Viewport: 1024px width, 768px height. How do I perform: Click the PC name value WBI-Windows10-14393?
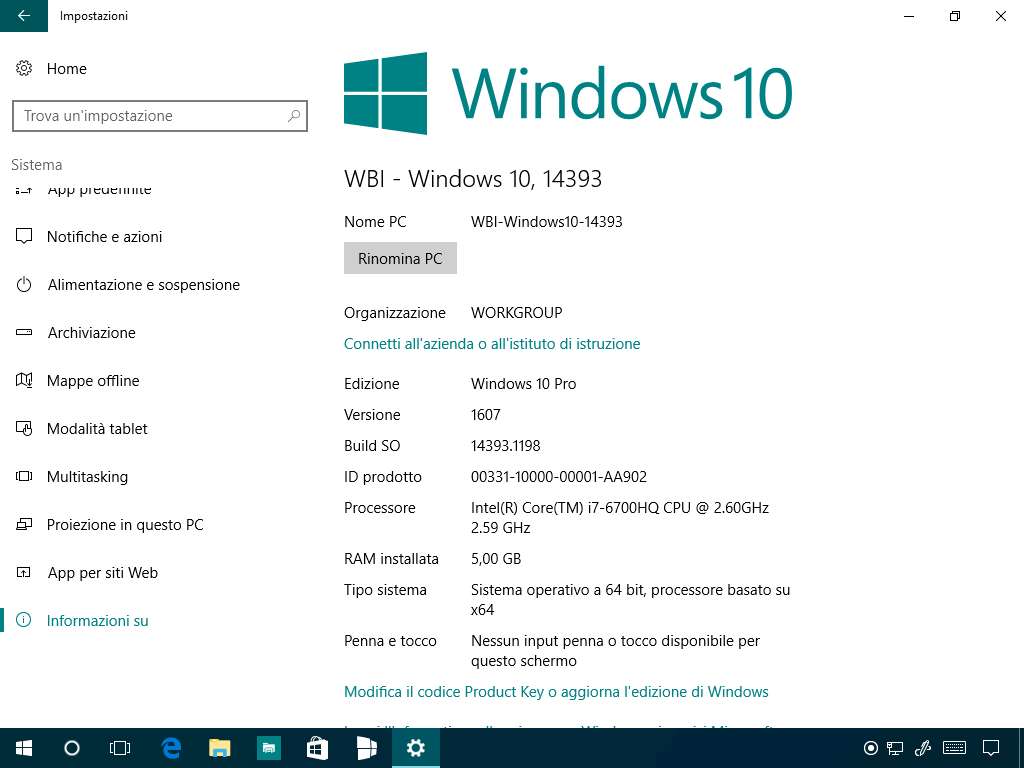547,222
